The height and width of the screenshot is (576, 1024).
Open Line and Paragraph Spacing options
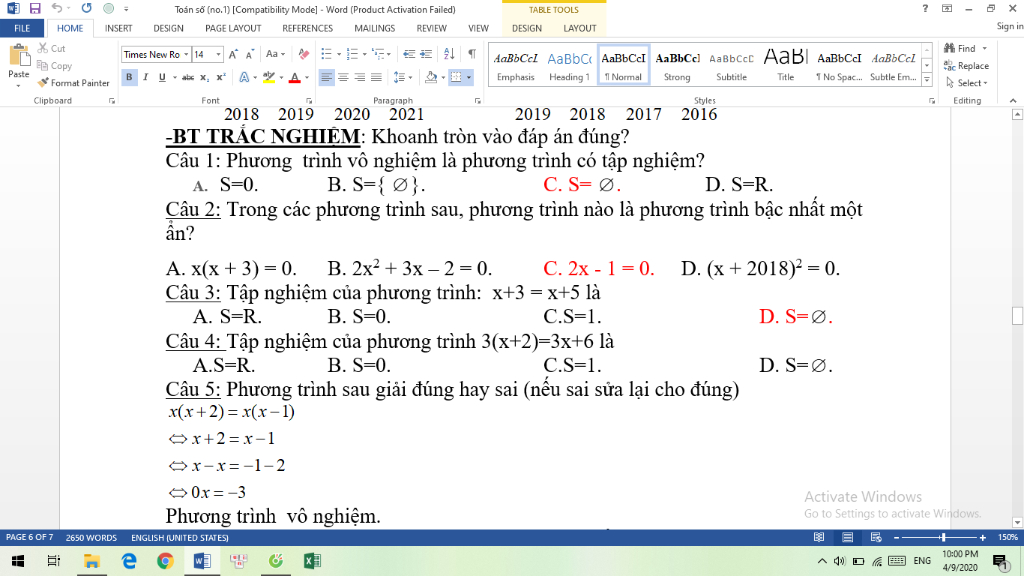[x=402, y=77]
